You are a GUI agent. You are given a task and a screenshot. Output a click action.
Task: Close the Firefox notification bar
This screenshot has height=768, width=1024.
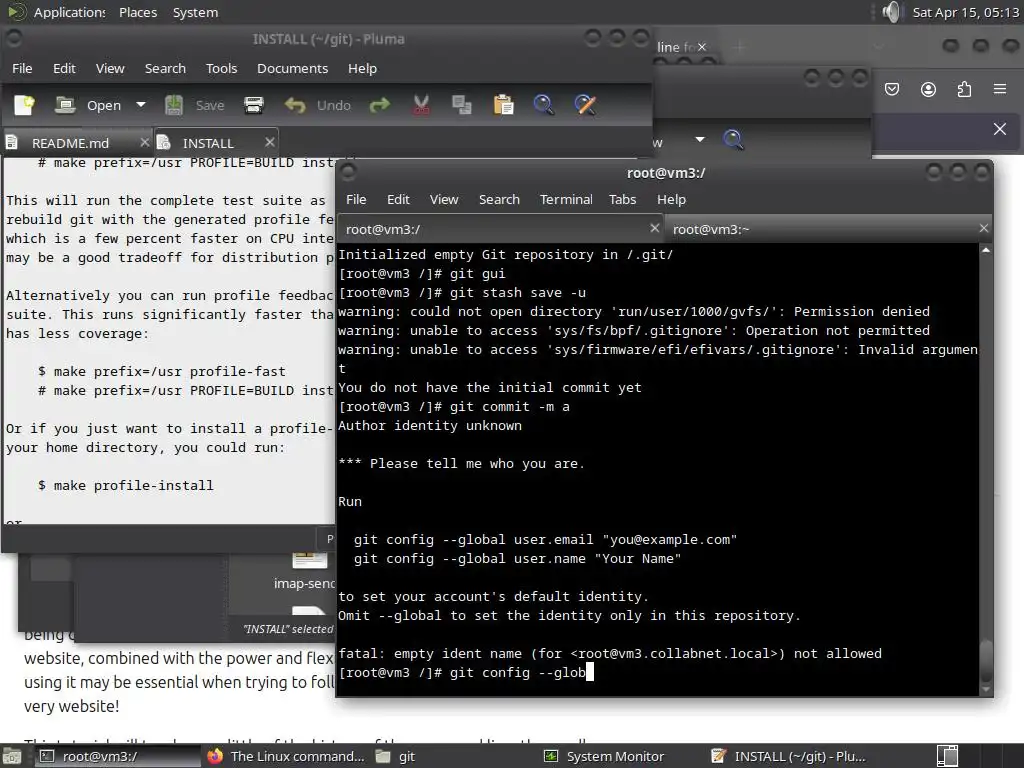tap(1000, 129)
